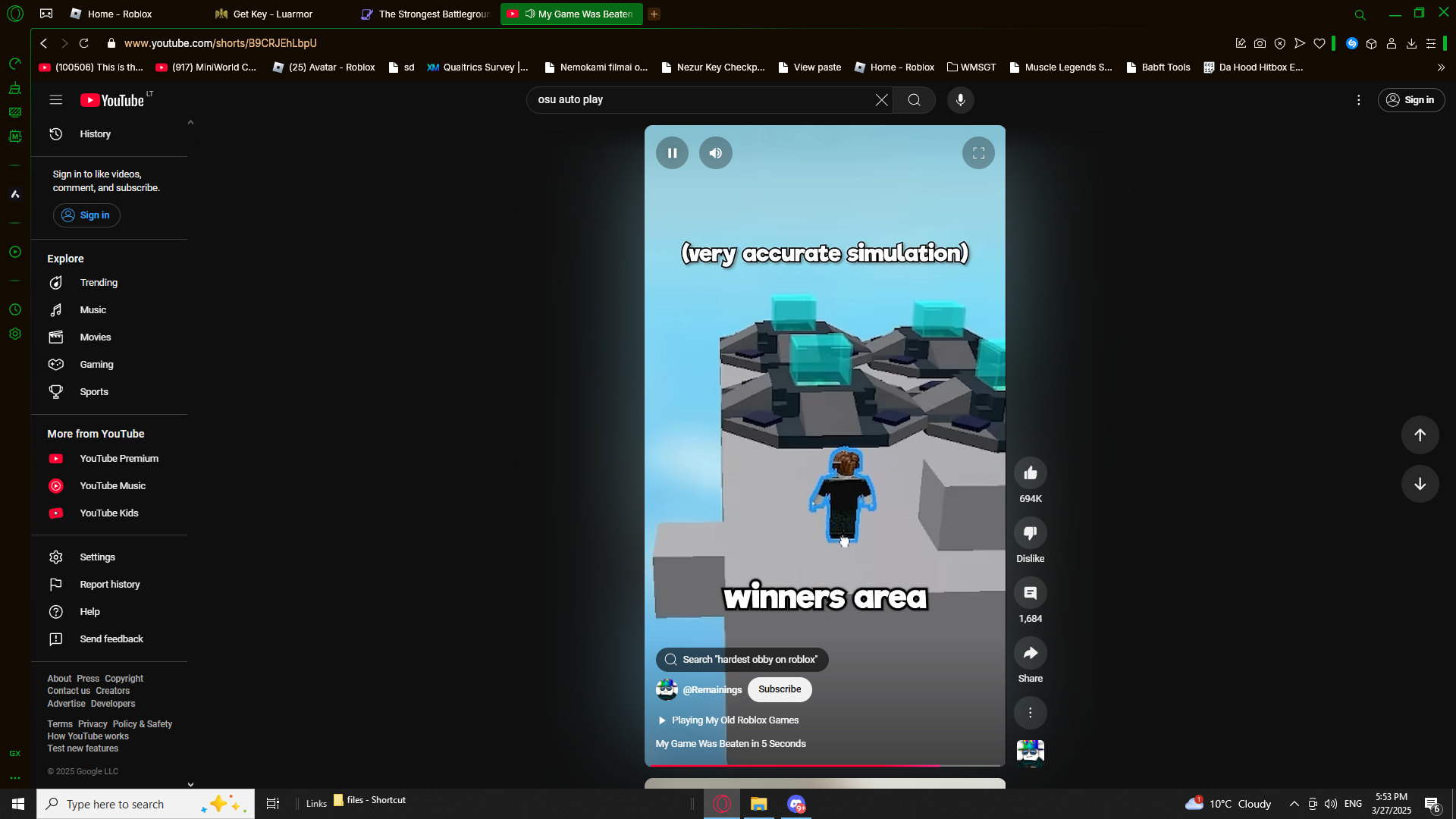Open @Remainings channel link

[x=712, y=690]
